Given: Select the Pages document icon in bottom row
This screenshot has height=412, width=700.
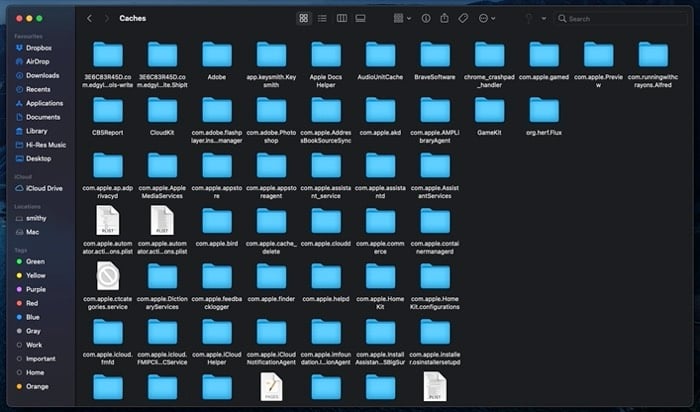Looking at the screenshot, I should point(271,387).
